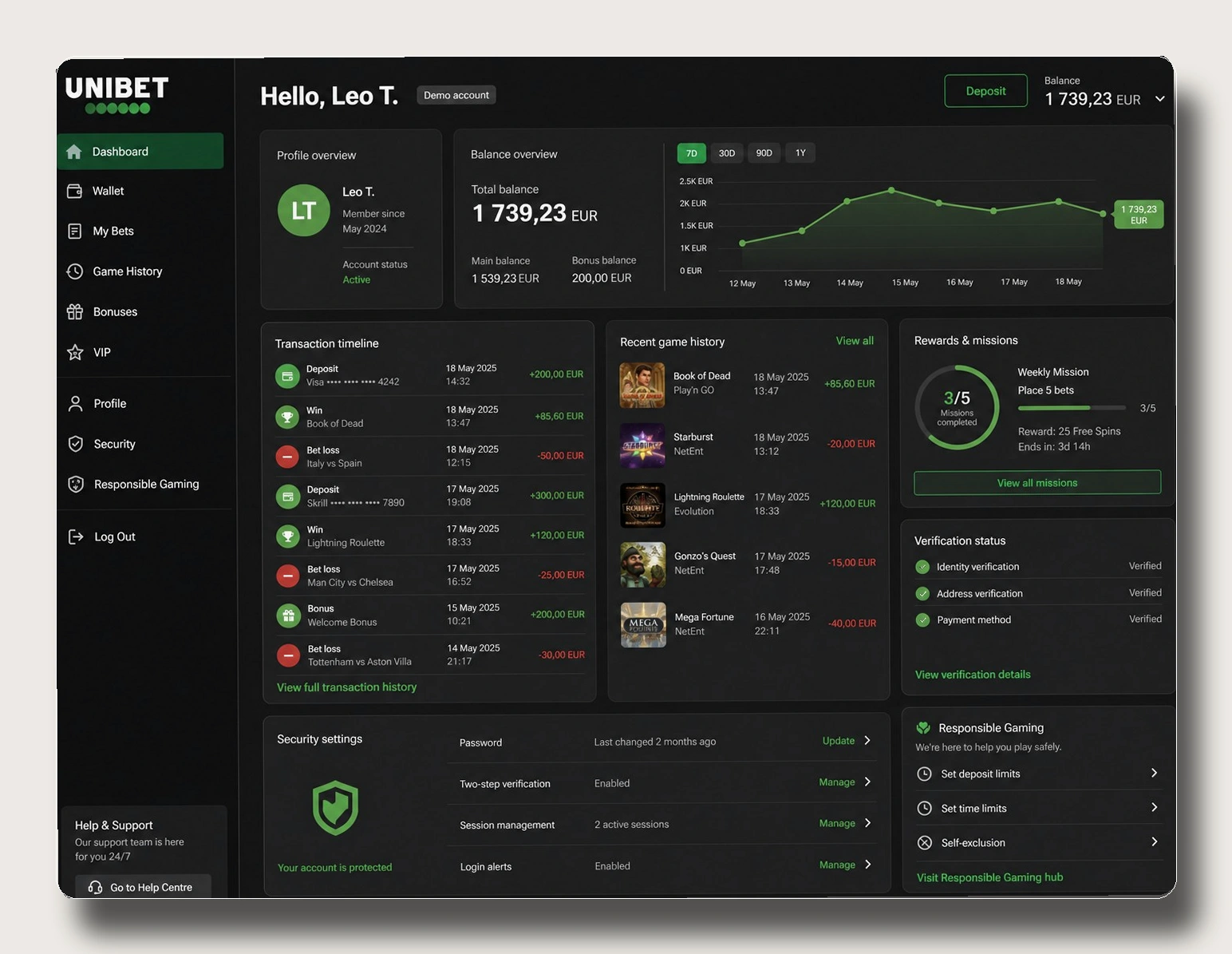Click View all in Recent game history
The image size is (1232, 954).
click(855, 341)
